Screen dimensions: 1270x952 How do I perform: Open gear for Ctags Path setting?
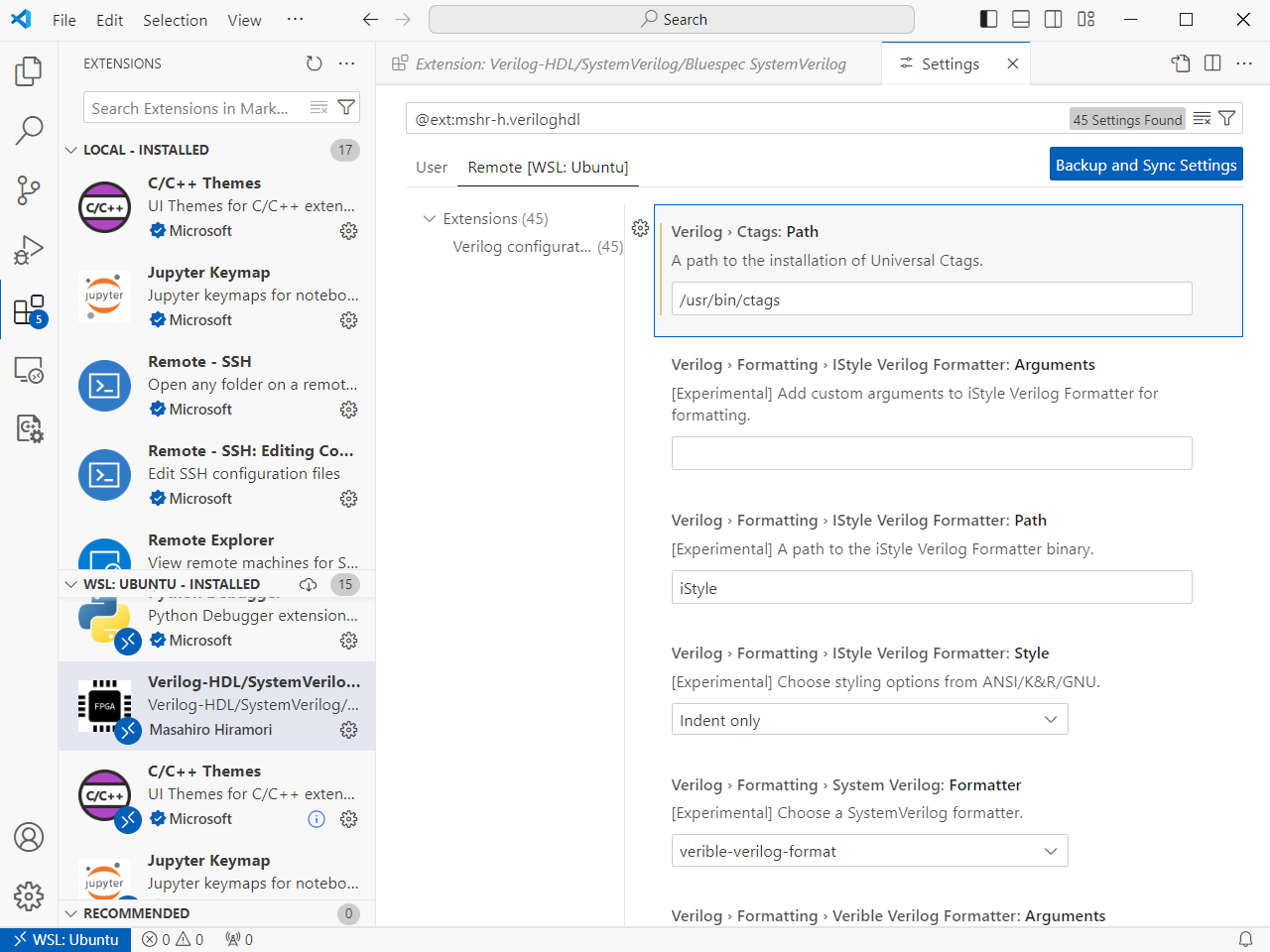(x=641, y=228)
